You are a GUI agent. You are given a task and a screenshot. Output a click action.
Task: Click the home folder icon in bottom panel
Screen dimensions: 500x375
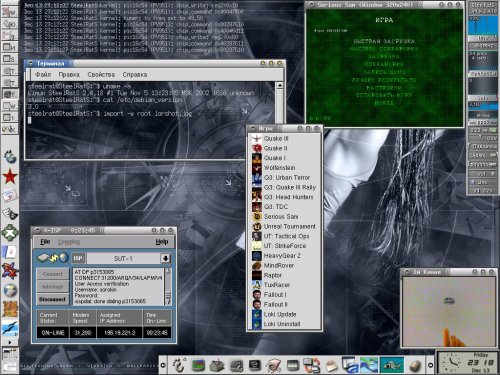(x=217, y=365)
